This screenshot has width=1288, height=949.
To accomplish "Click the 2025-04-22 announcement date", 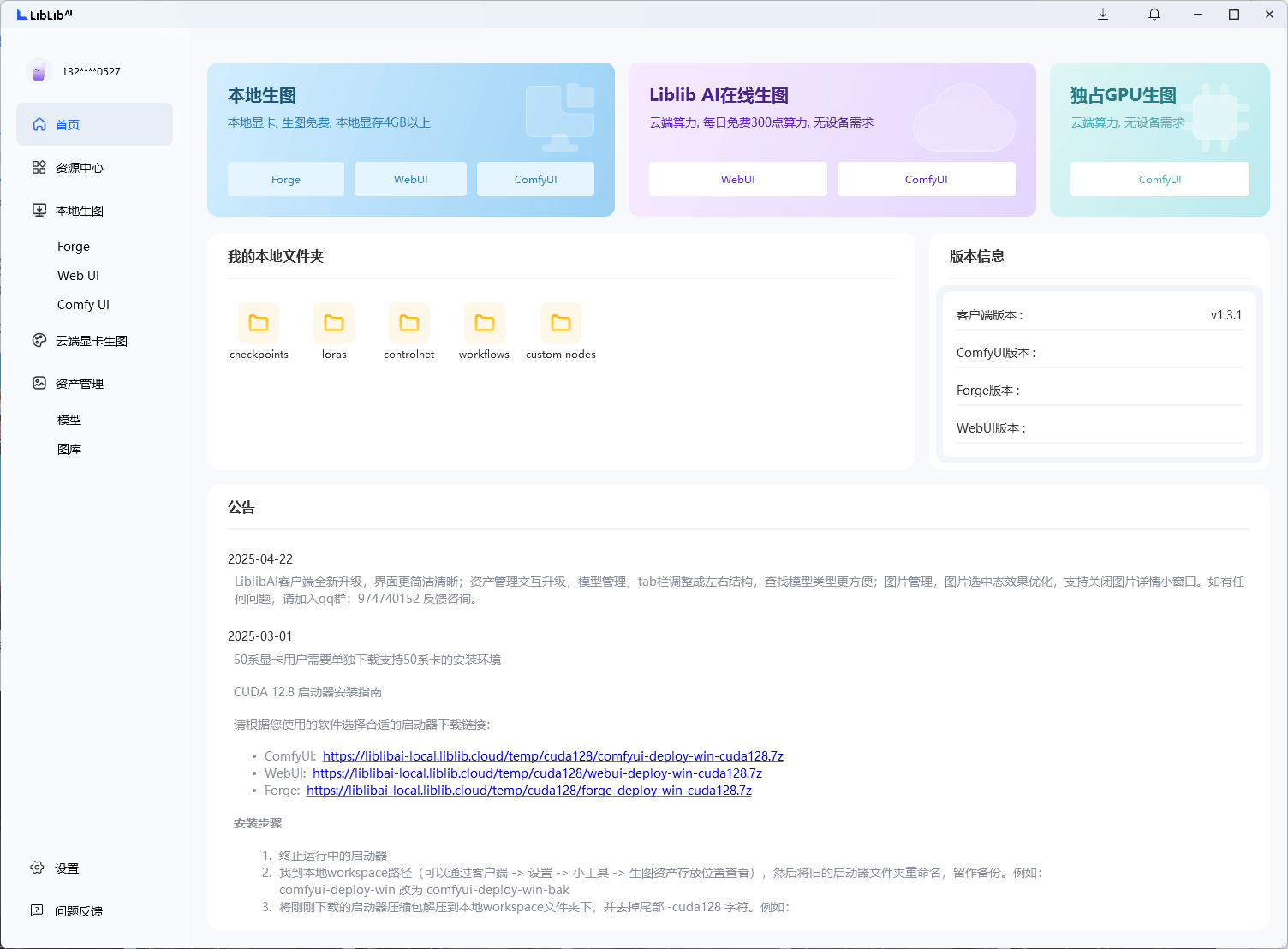I will click(260, 559).
